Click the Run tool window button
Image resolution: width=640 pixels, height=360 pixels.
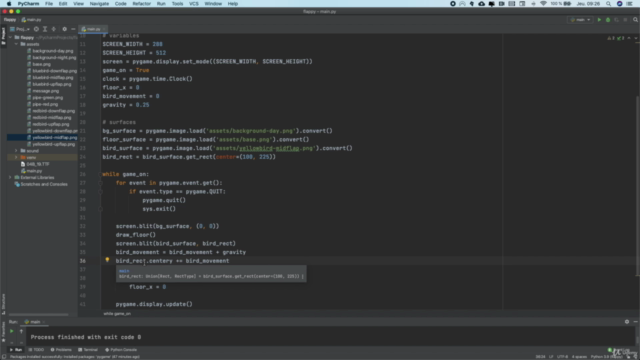point(16,350)
